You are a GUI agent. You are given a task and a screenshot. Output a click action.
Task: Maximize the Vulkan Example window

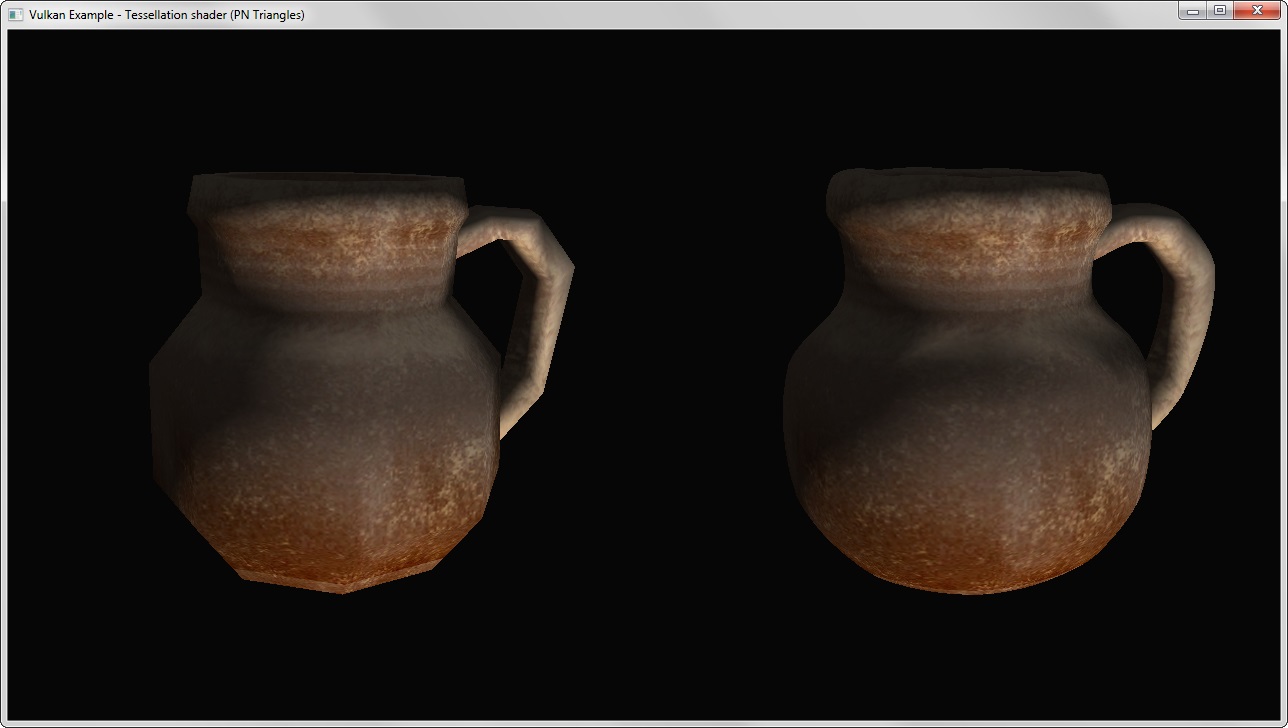tap(1219, 11)
